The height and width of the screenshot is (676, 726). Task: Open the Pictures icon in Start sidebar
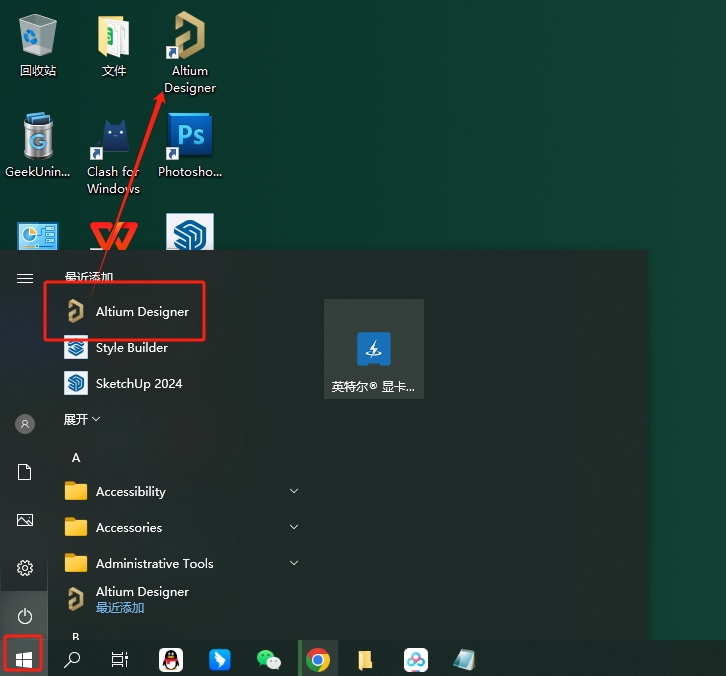point(25,520)
